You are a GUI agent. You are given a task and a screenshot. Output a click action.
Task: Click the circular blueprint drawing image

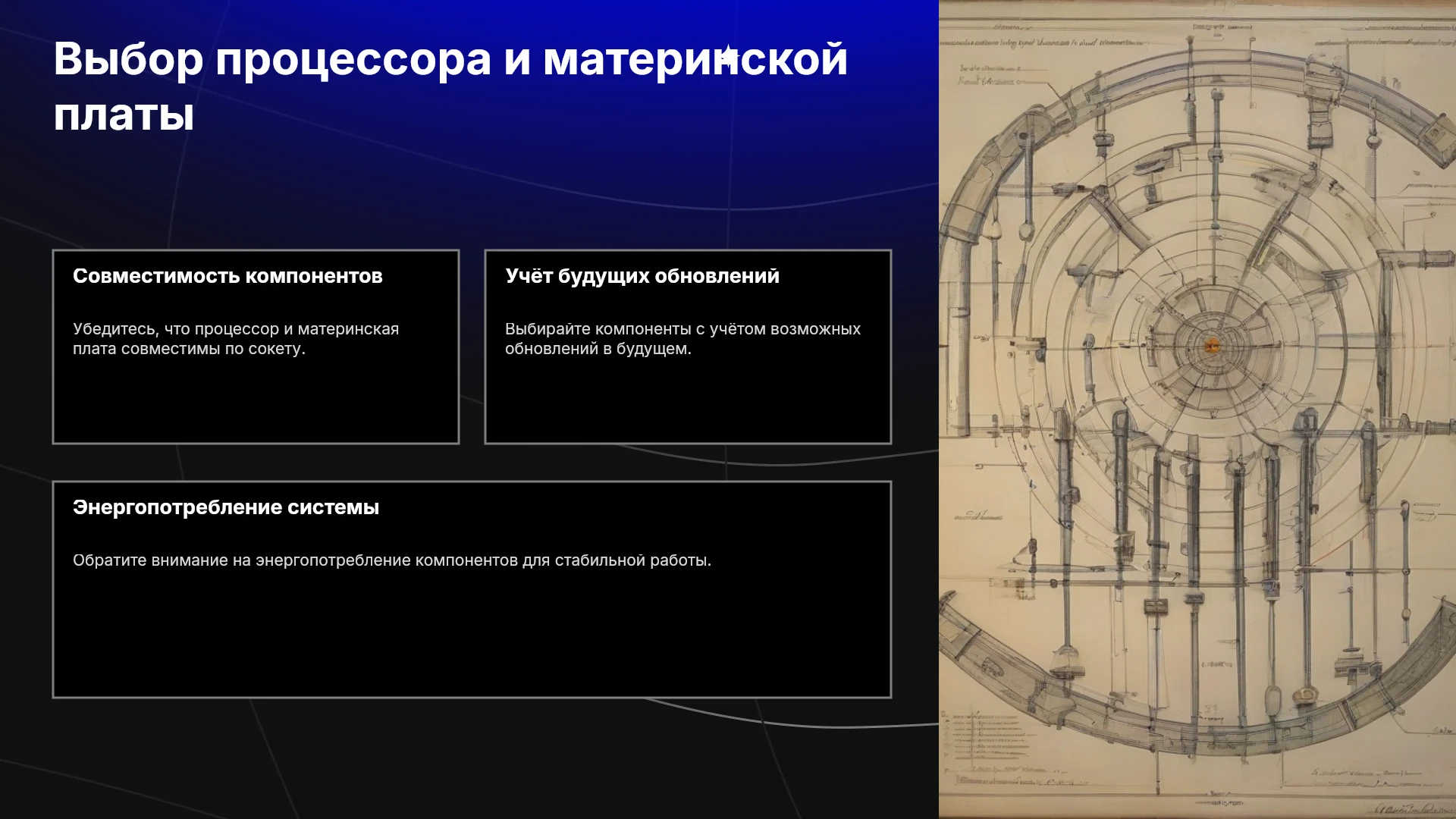(x=1197, y=409)
